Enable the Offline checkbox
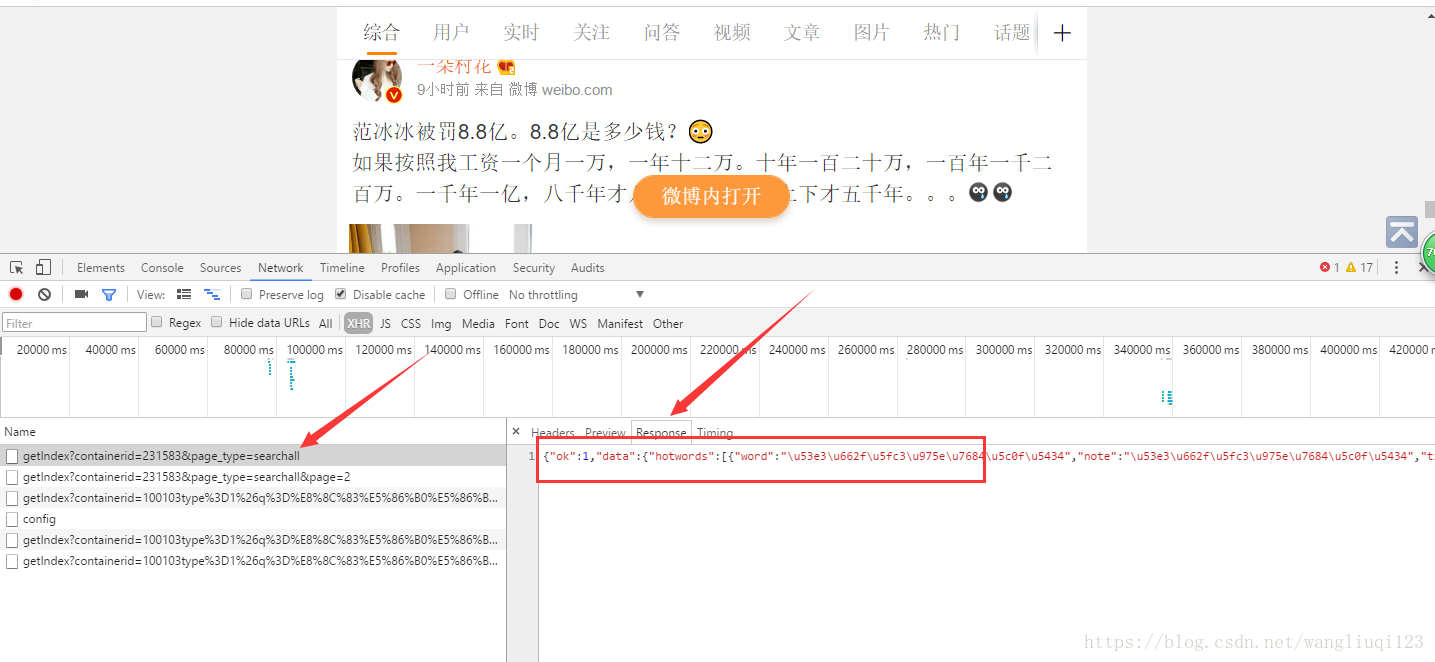 tap(451, 294)
